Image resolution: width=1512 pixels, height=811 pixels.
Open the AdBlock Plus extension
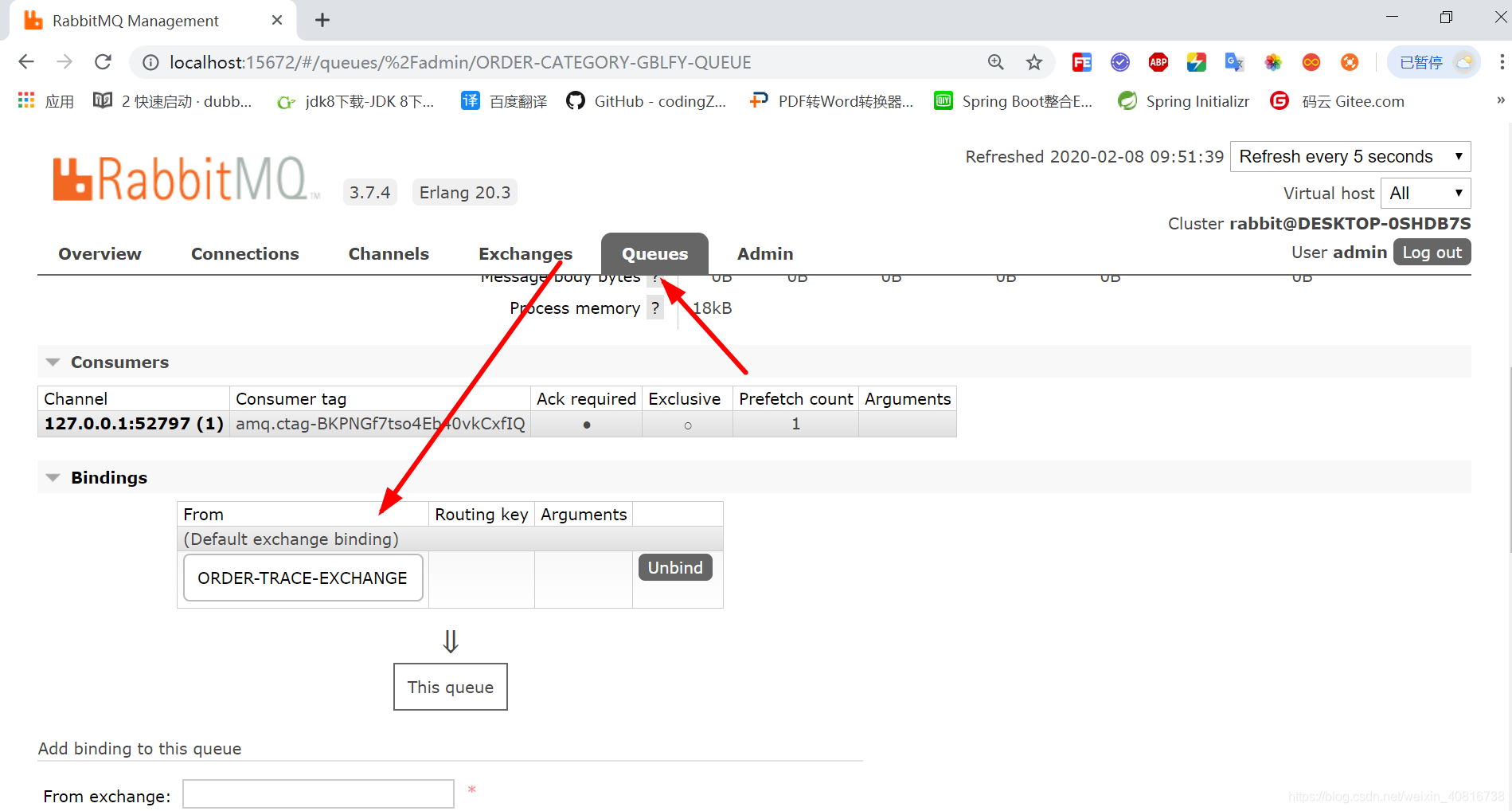pos(1158,62)
